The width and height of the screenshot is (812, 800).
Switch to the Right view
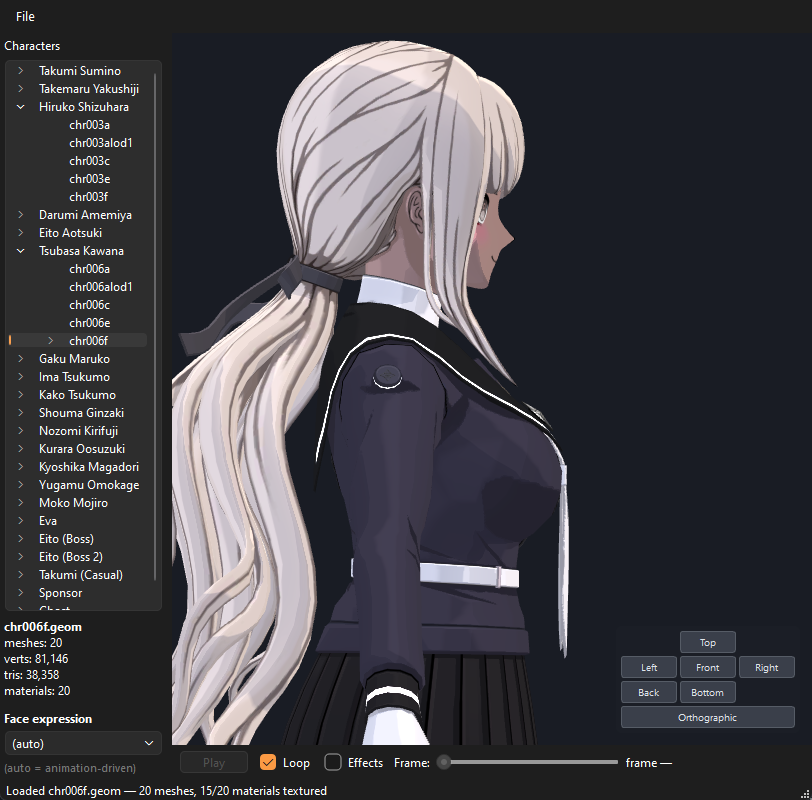point(766,667)
